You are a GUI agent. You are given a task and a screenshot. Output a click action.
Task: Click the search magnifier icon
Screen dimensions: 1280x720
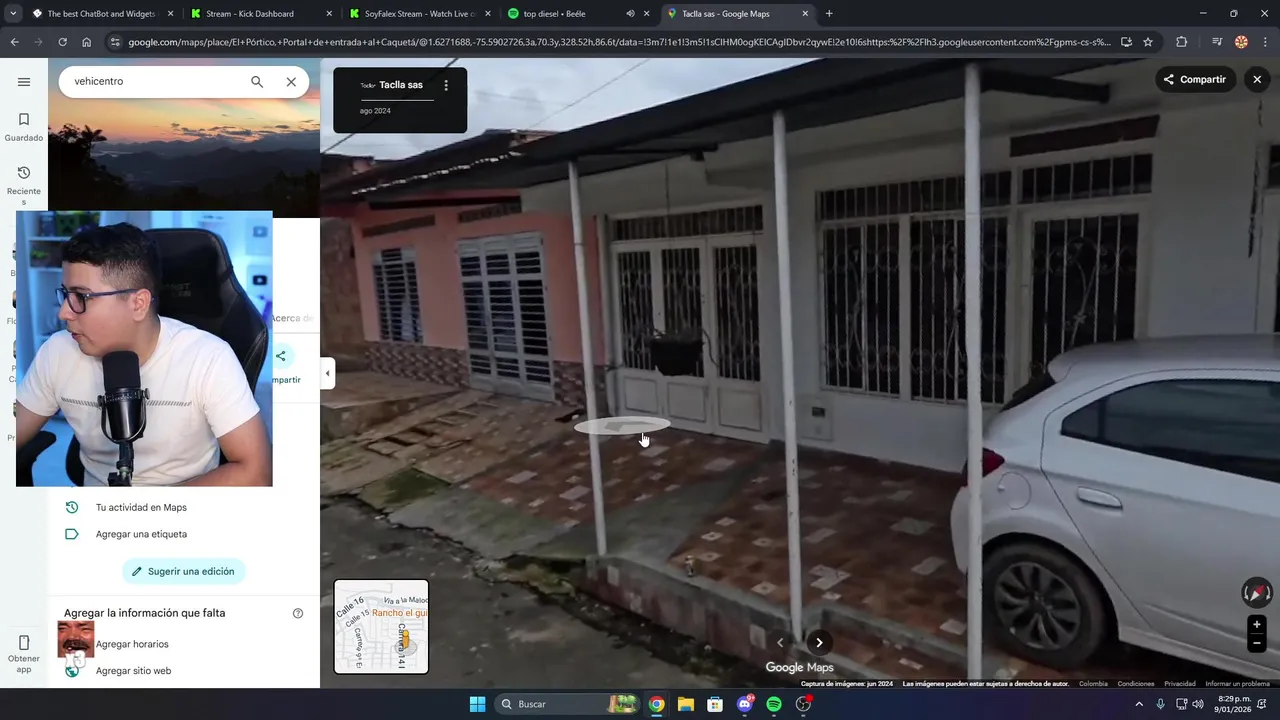pyautogui.click(x=257, y=82)
